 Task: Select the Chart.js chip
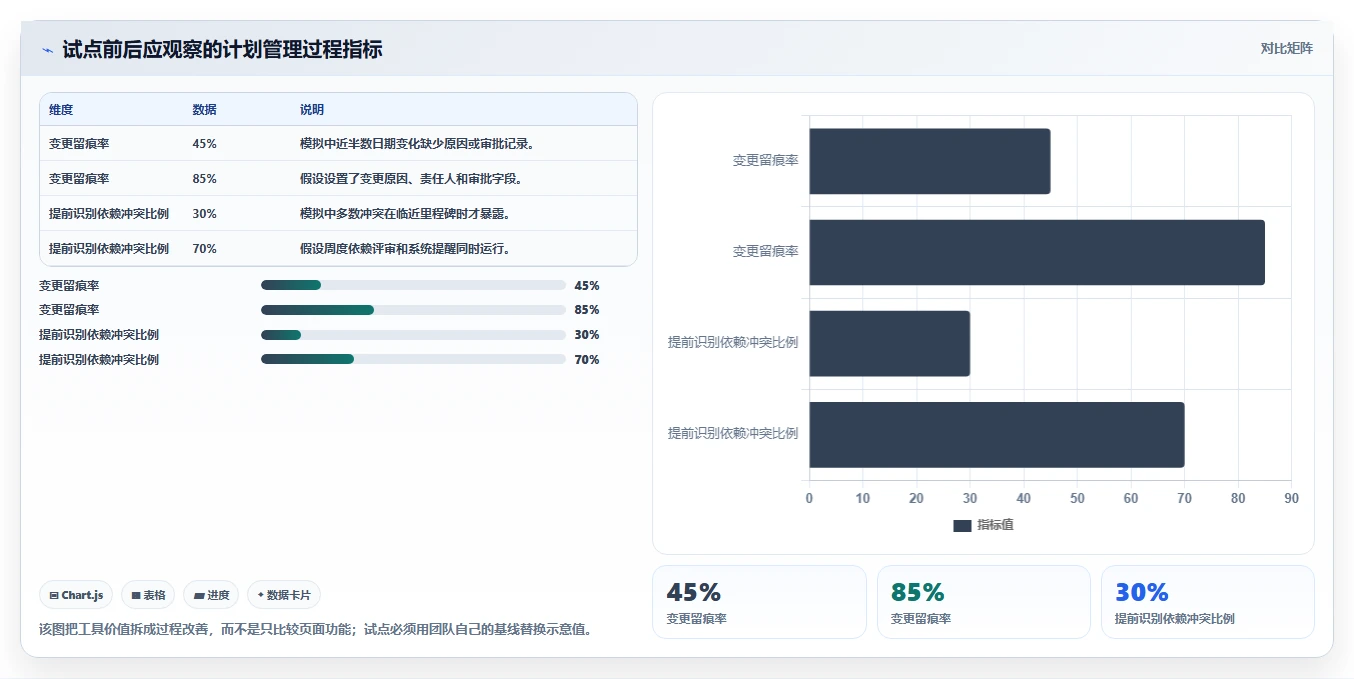click(x=77, y=595)
